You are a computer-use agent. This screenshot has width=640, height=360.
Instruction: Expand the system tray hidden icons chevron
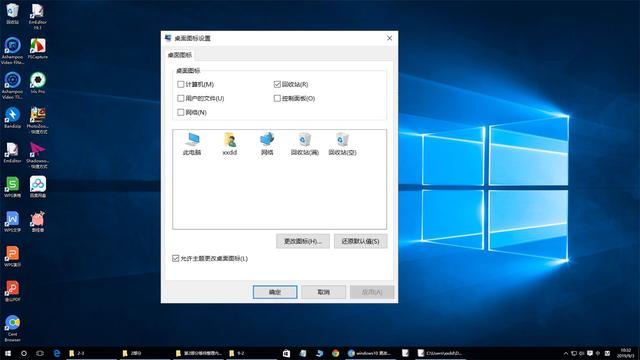[x=566, y=353]
